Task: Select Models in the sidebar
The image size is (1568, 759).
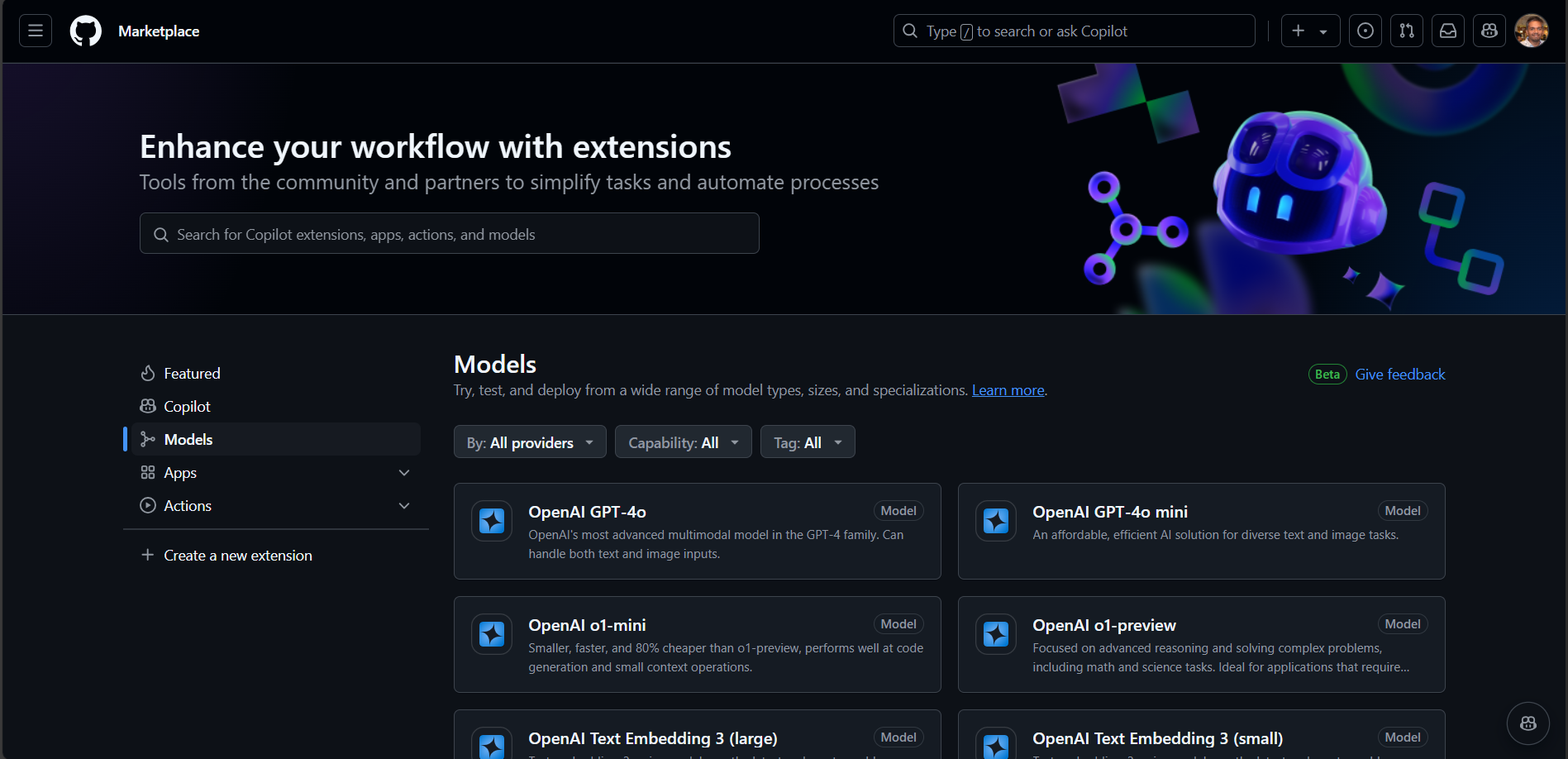Action: (276, 439)
